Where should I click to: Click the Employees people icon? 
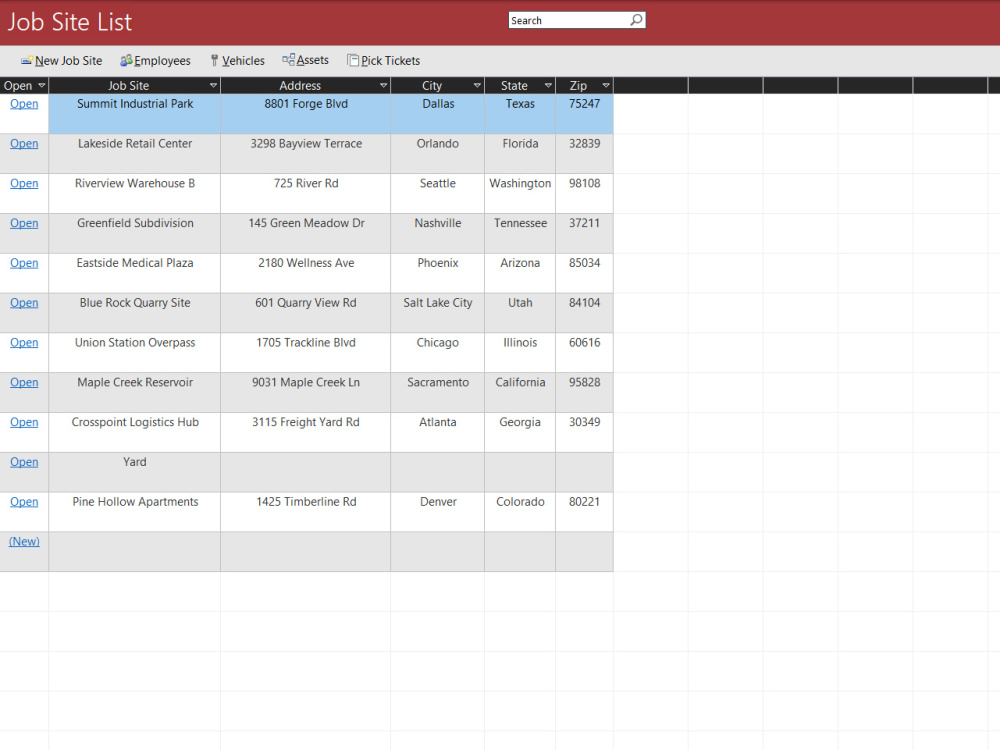126,61
